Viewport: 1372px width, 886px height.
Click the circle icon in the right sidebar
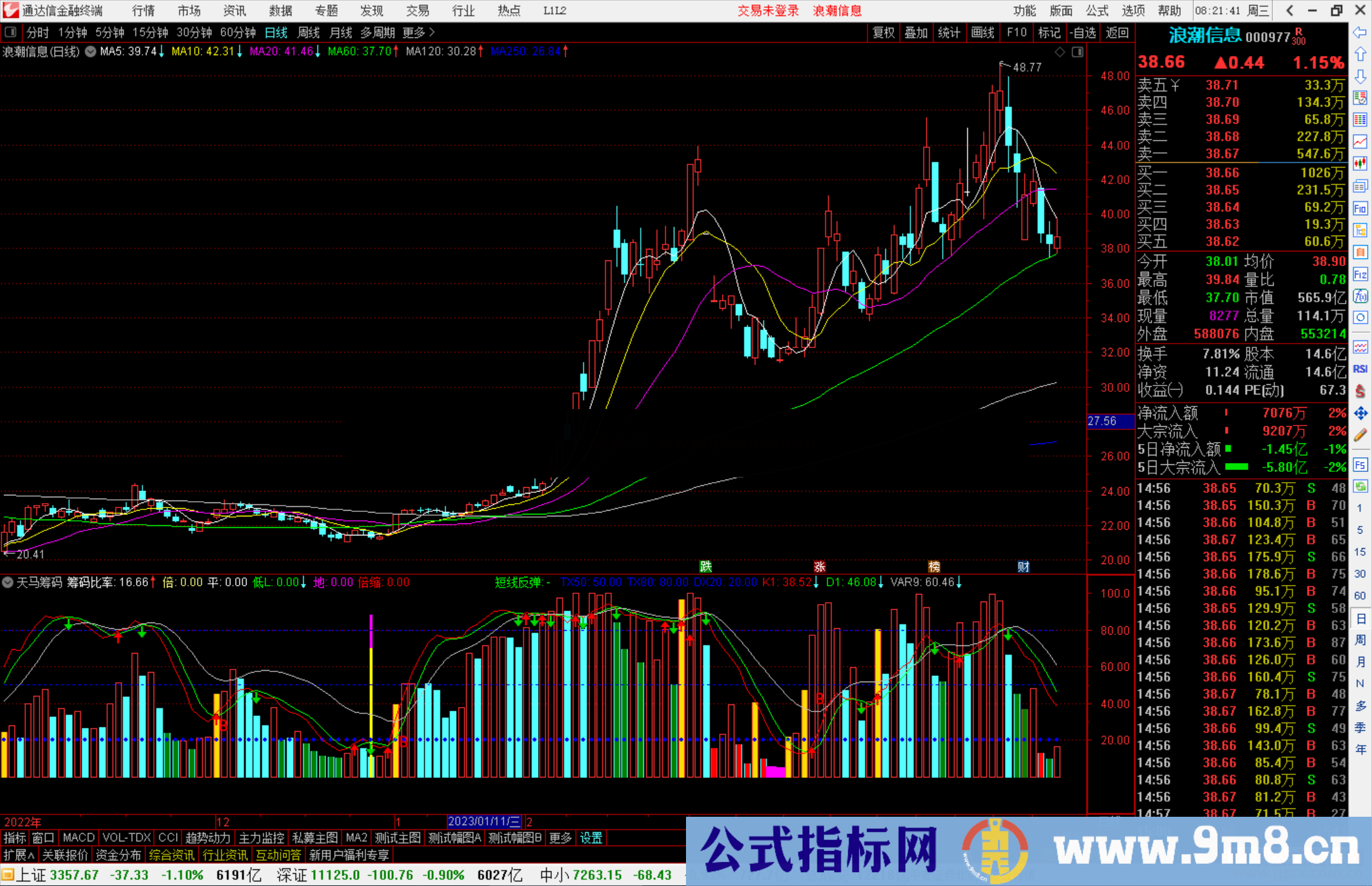click(x=1360, y=318)
